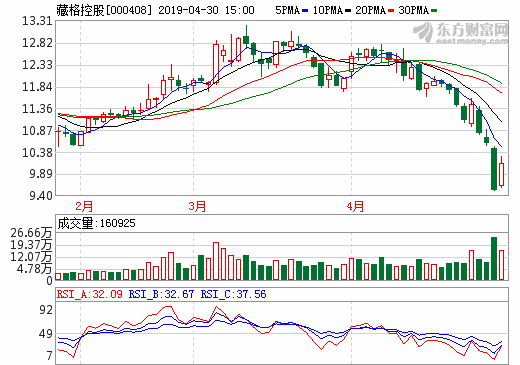
Task: Click the timestamp 2019-04-30 15:00
Action: [206, 10]
